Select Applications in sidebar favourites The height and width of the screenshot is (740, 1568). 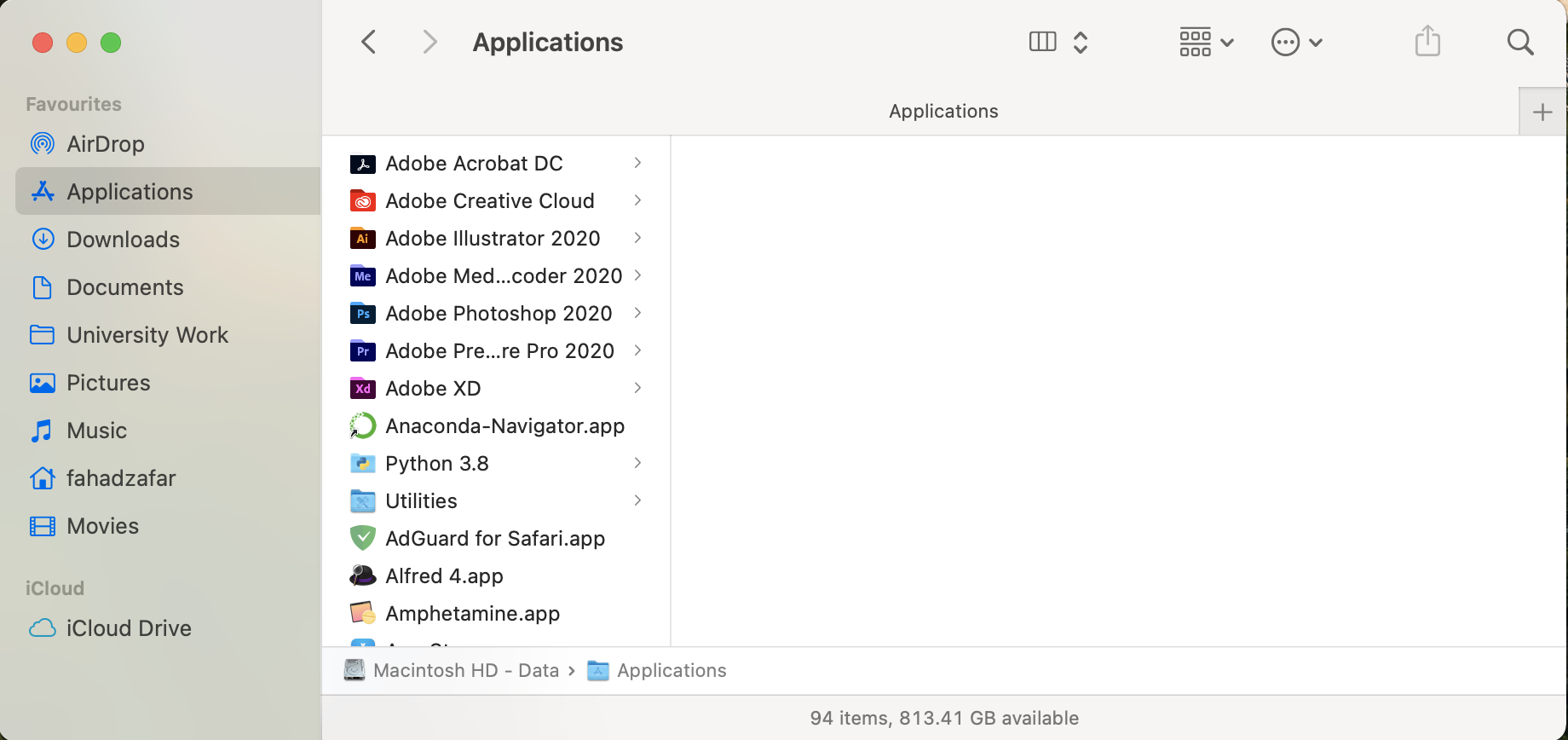pos(168,192)
